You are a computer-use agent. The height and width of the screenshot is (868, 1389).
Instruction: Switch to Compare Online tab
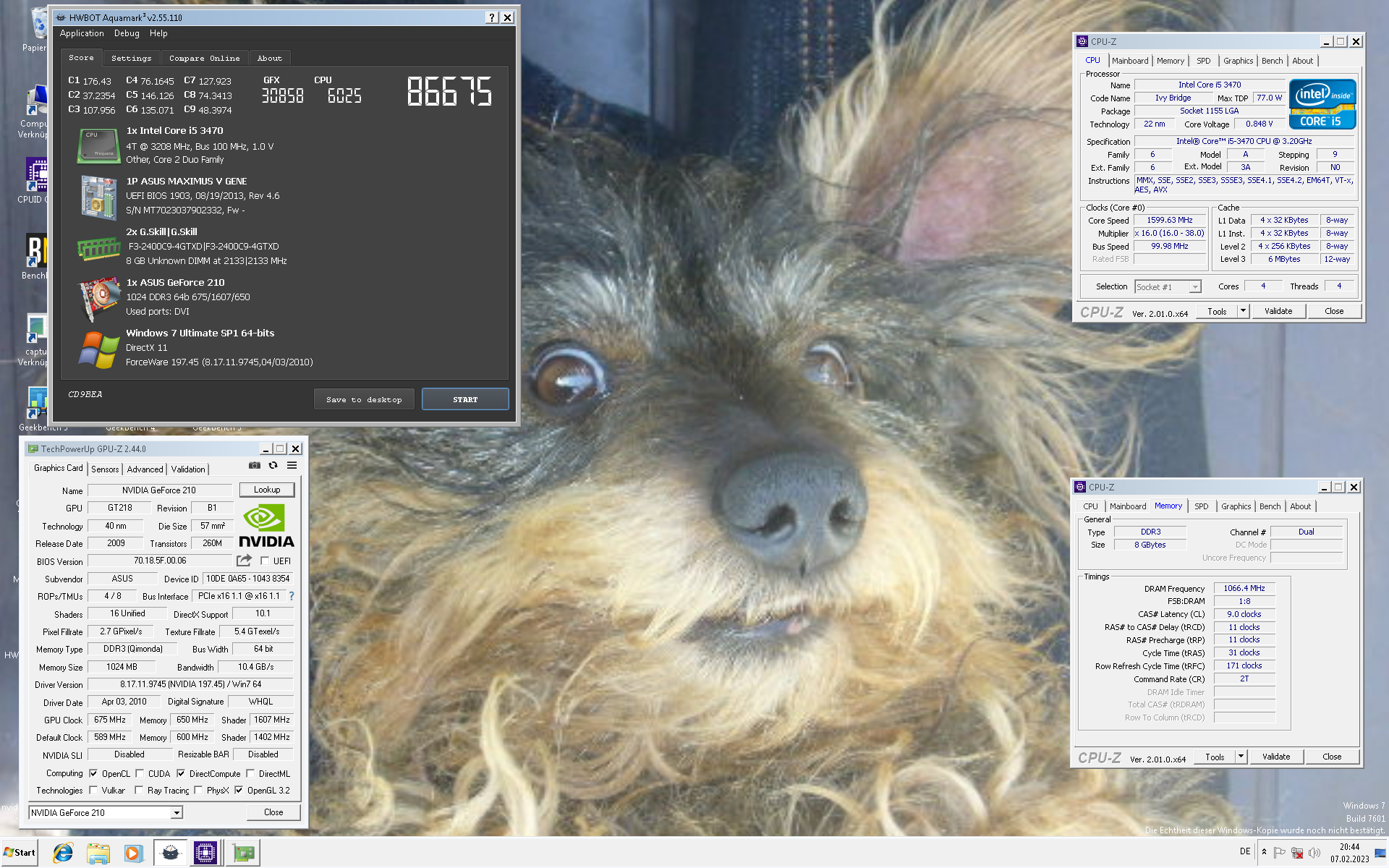click(205, 58)
